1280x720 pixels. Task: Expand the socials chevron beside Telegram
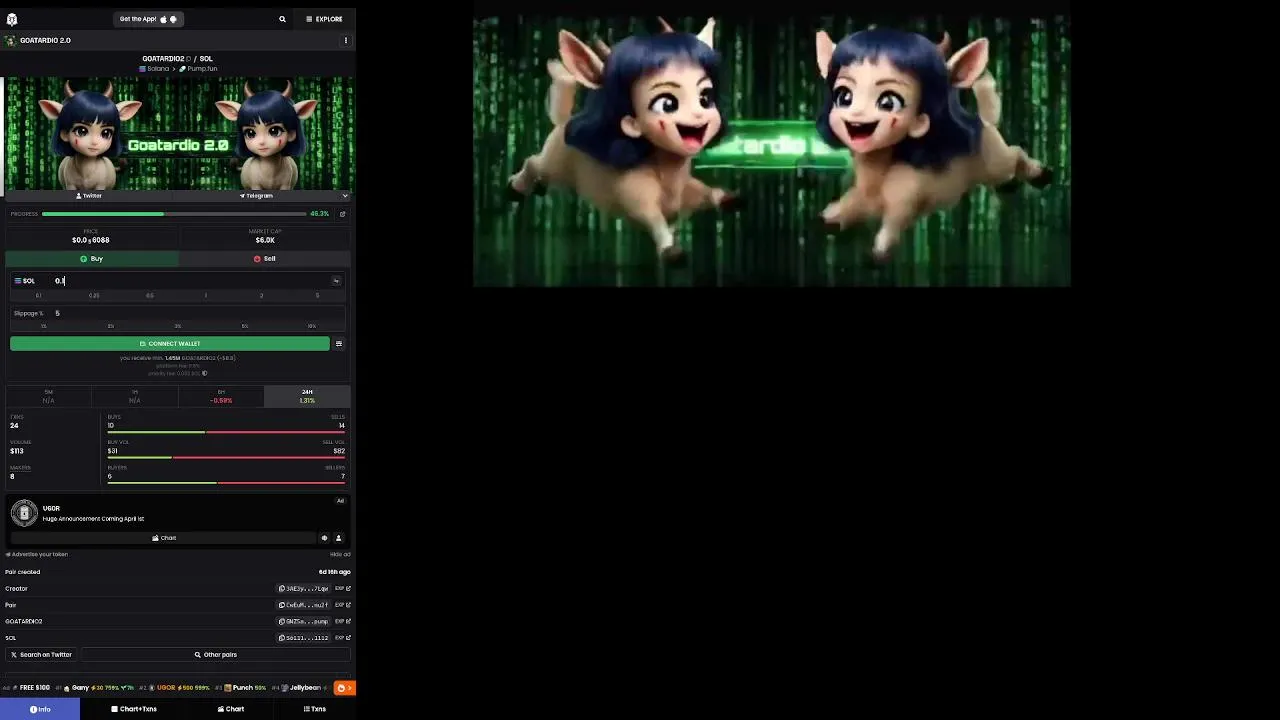(345, 196)
